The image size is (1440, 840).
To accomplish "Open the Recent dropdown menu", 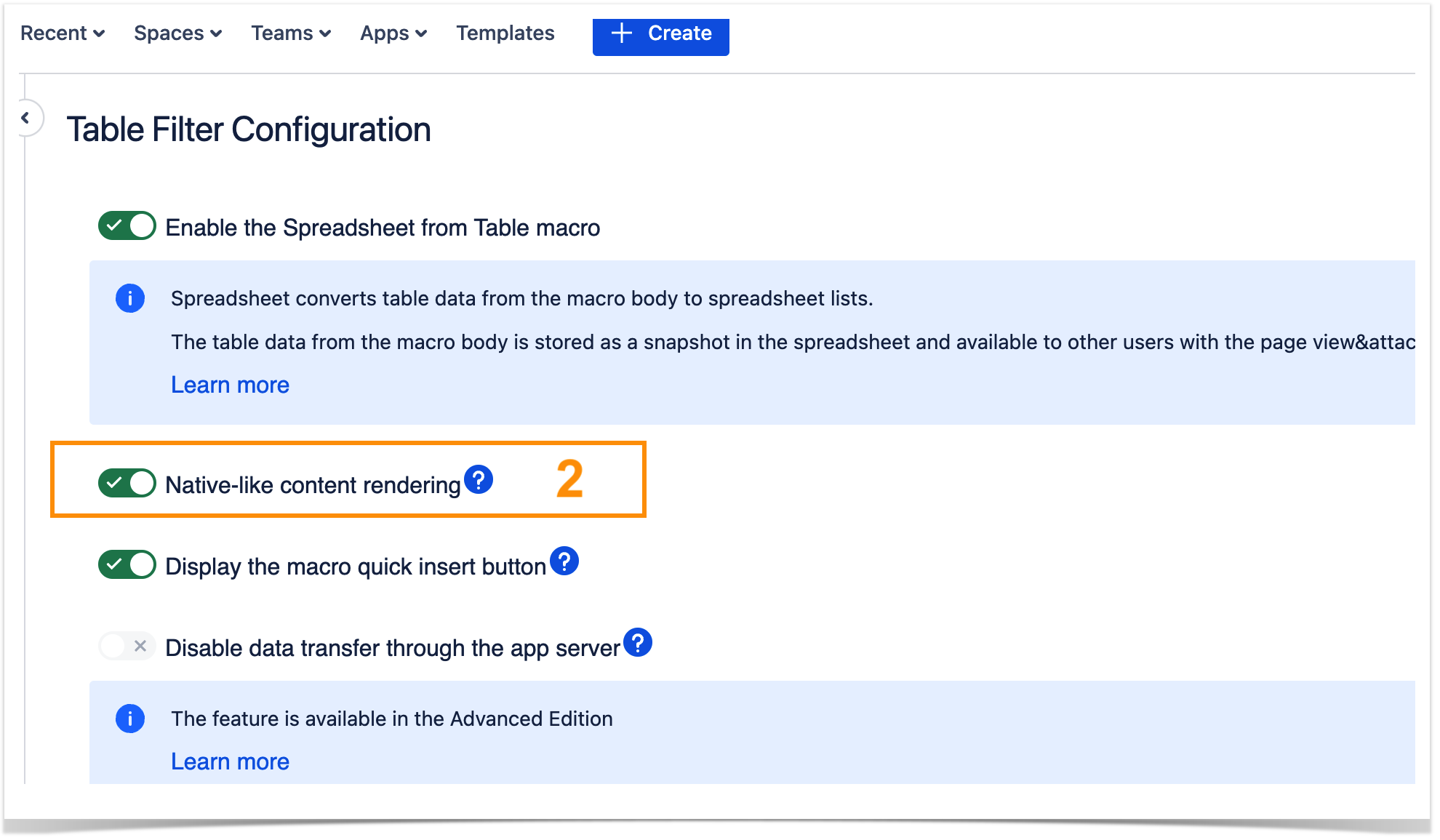I will pyautogui.click(x=63, y=33).
